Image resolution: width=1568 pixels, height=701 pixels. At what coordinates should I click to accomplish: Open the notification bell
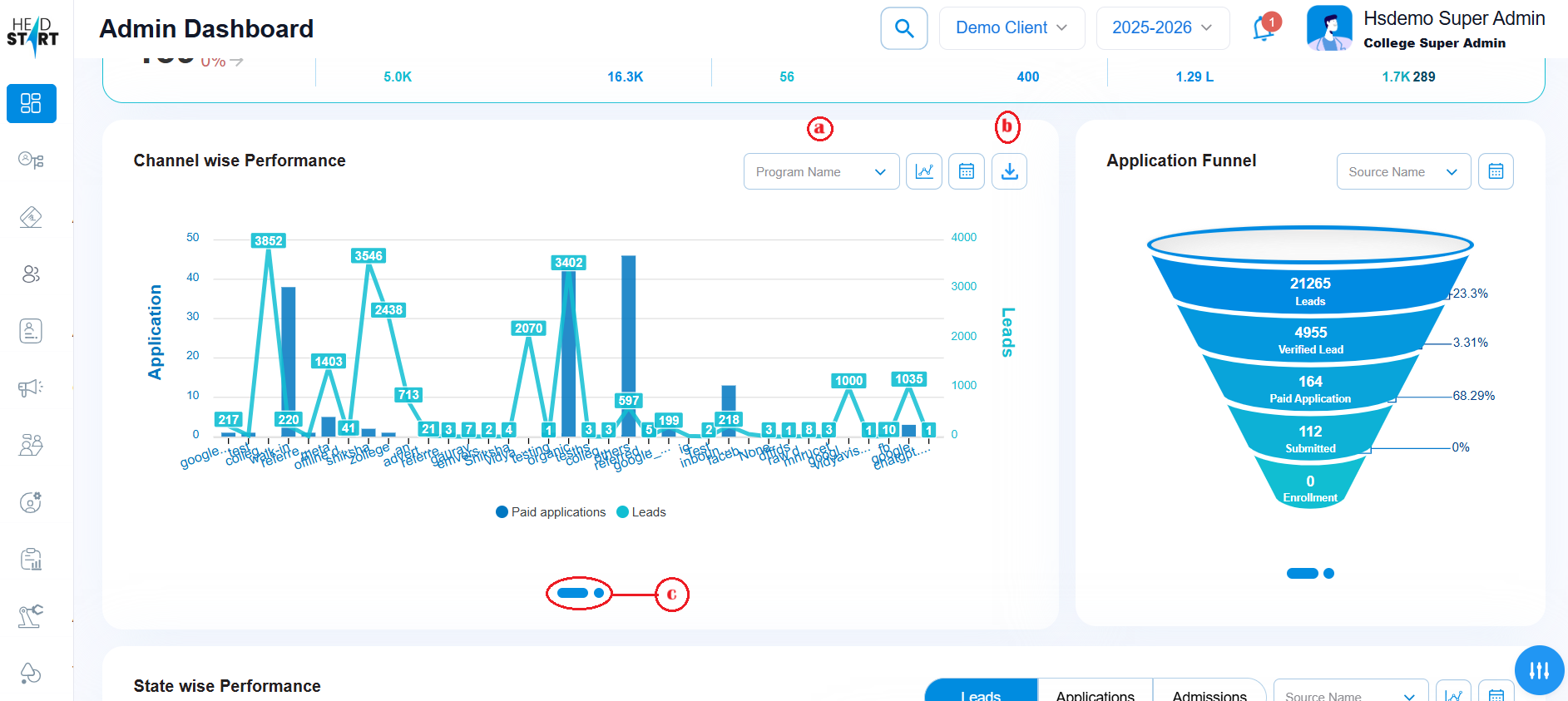click(1263, 29)
